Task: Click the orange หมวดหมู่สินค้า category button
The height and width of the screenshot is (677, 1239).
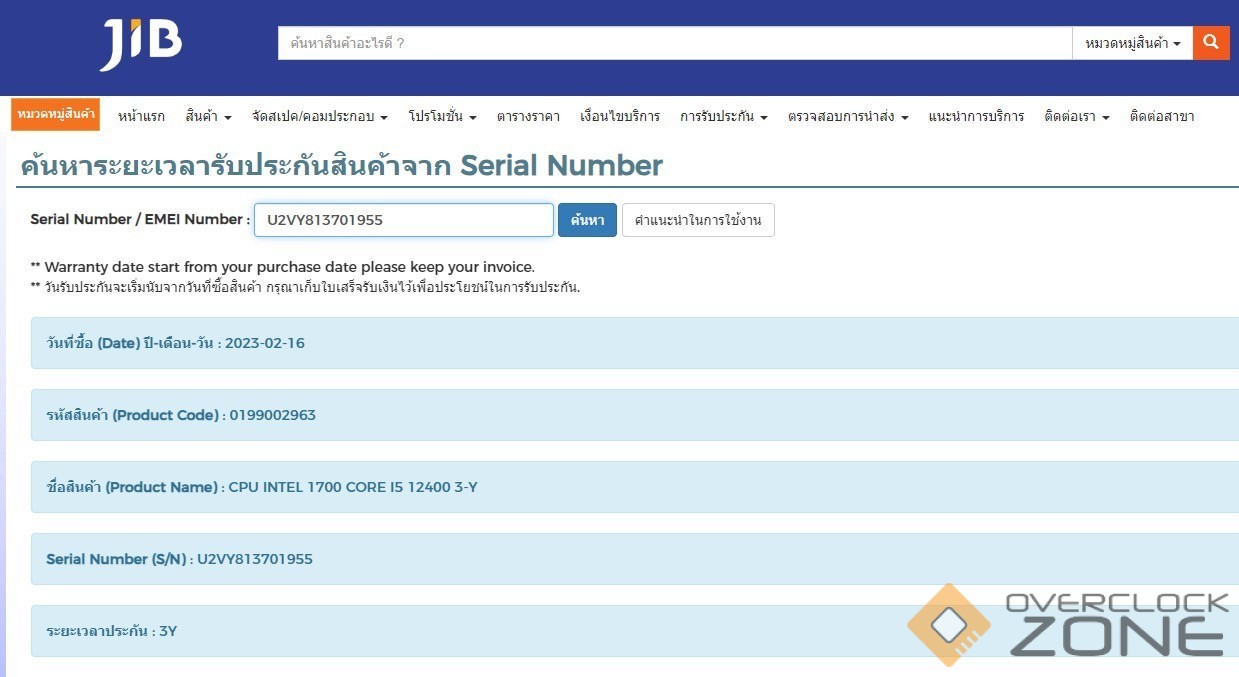Action: click(x=56, y=114)
